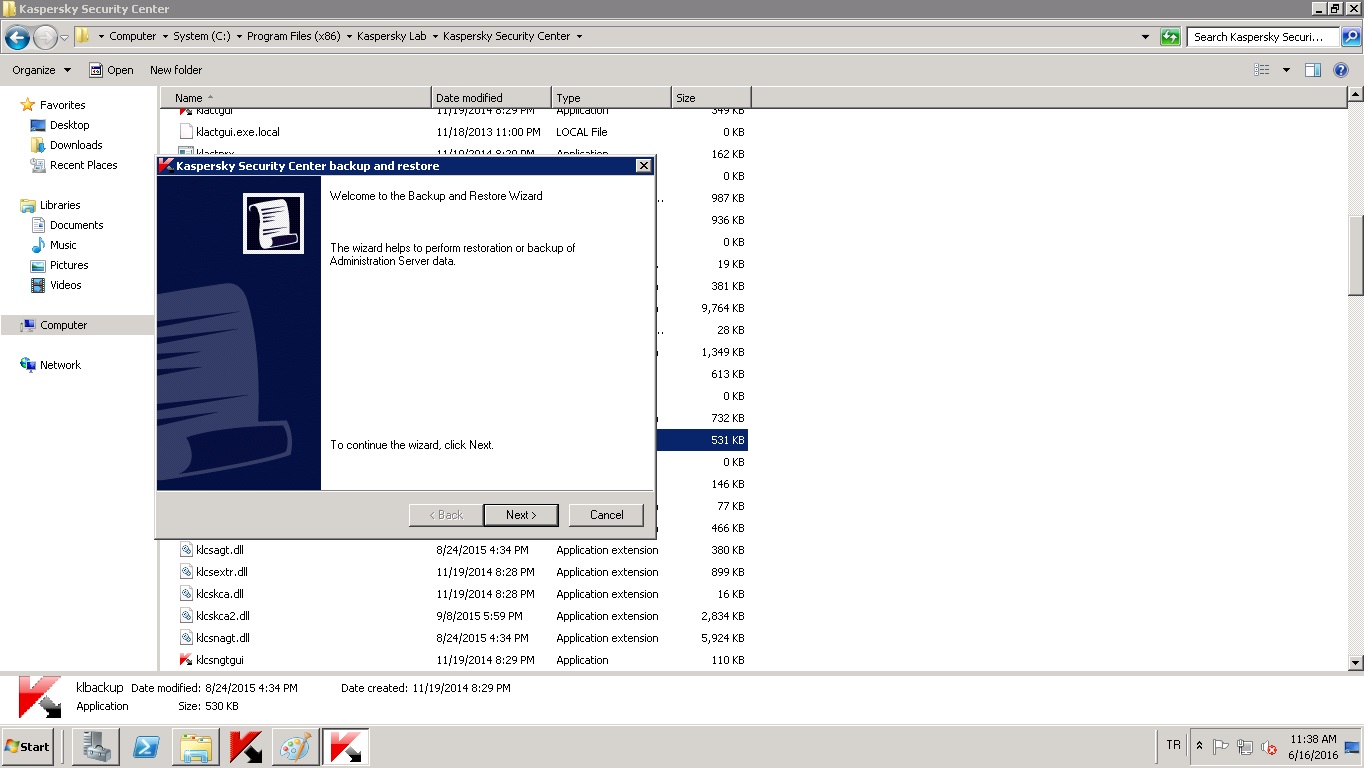Click the search magnifier icon
The height and width of the screenshot is (768, 1364).
pyautogui.click(x=1350, y=37)
